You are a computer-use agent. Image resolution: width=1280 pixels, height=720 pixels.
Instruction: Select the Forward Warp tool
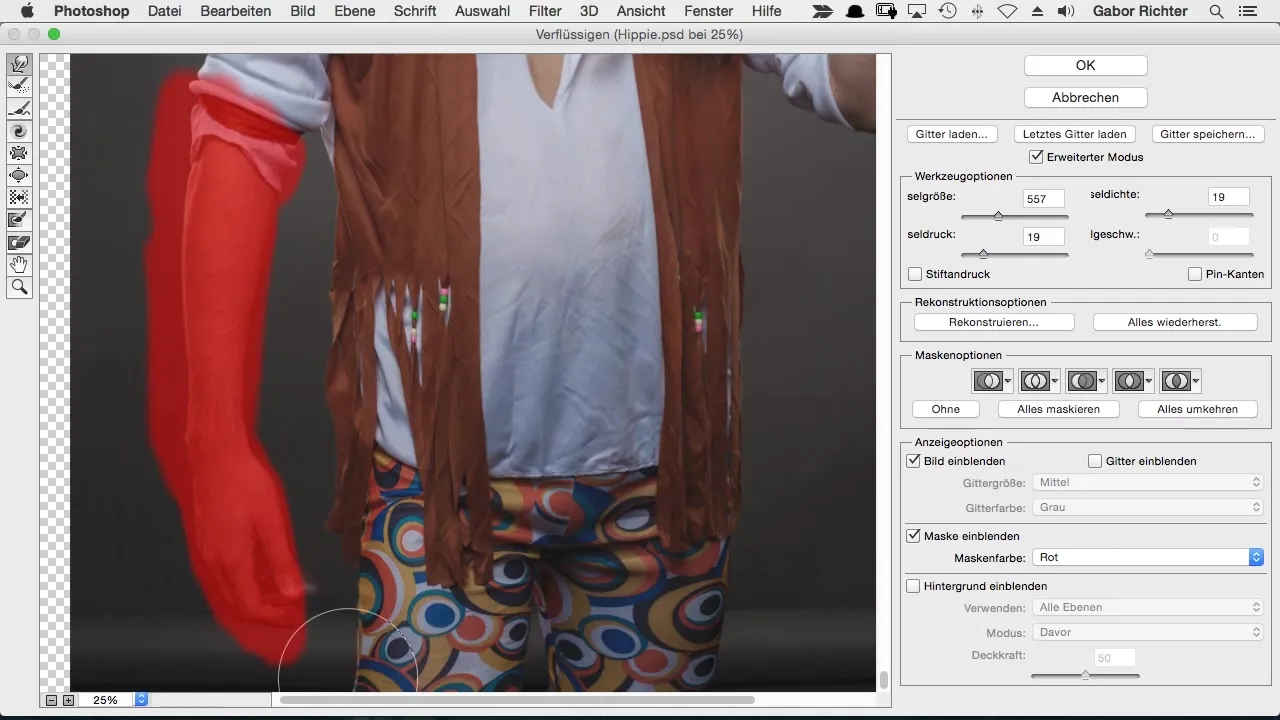pyautogui.click(x=20, y=65)
